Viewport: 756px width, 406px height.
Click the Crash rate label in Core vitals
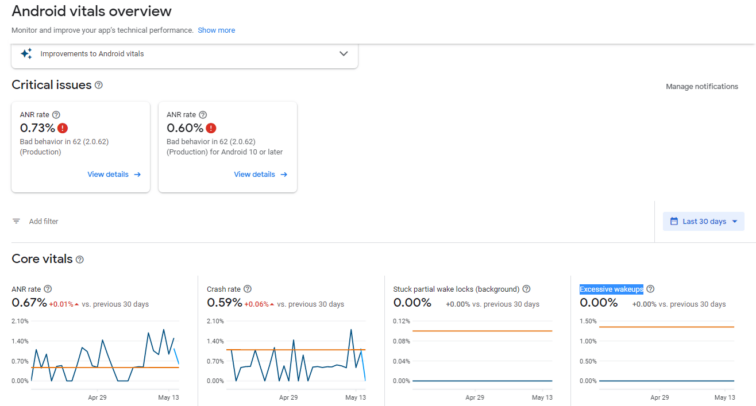point(224,289)
